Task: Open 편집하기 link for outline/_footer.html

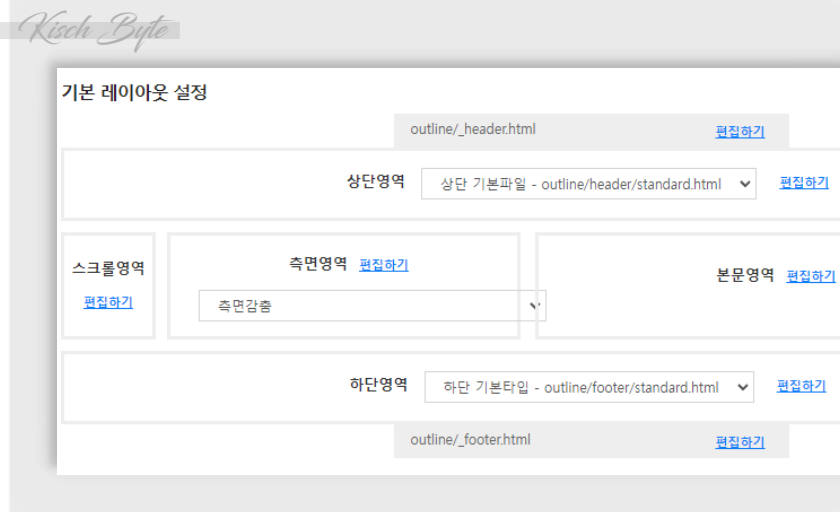Action: click(740, 442)
